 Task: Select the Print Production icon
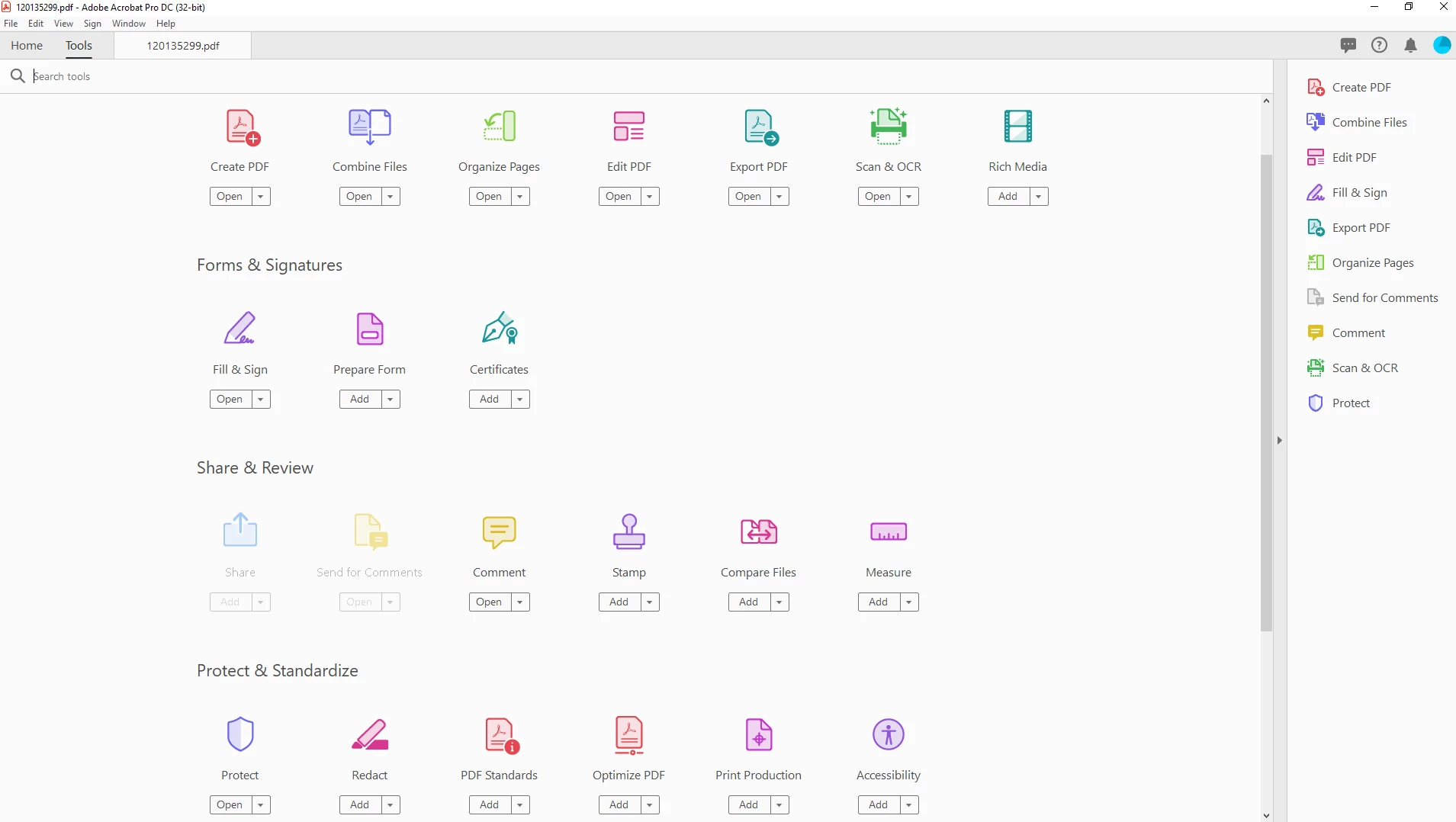pyautogui.click(x=759, y=735)
